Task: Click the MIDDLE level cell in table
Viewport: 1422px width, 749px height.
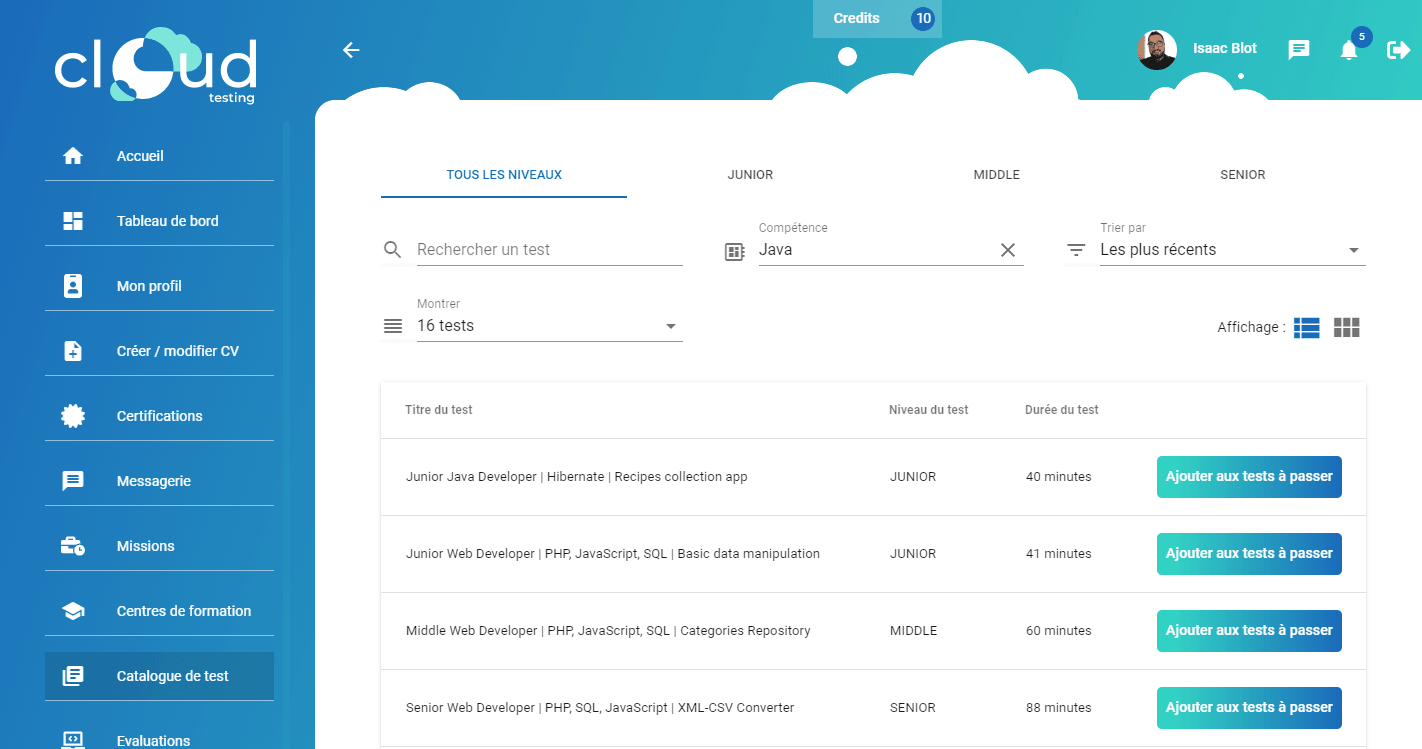Action: 914,631
